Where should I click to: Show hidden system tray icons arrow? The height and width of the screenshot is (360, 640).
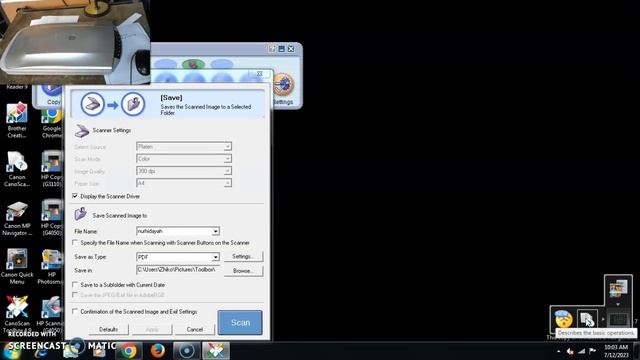point(559,351)
